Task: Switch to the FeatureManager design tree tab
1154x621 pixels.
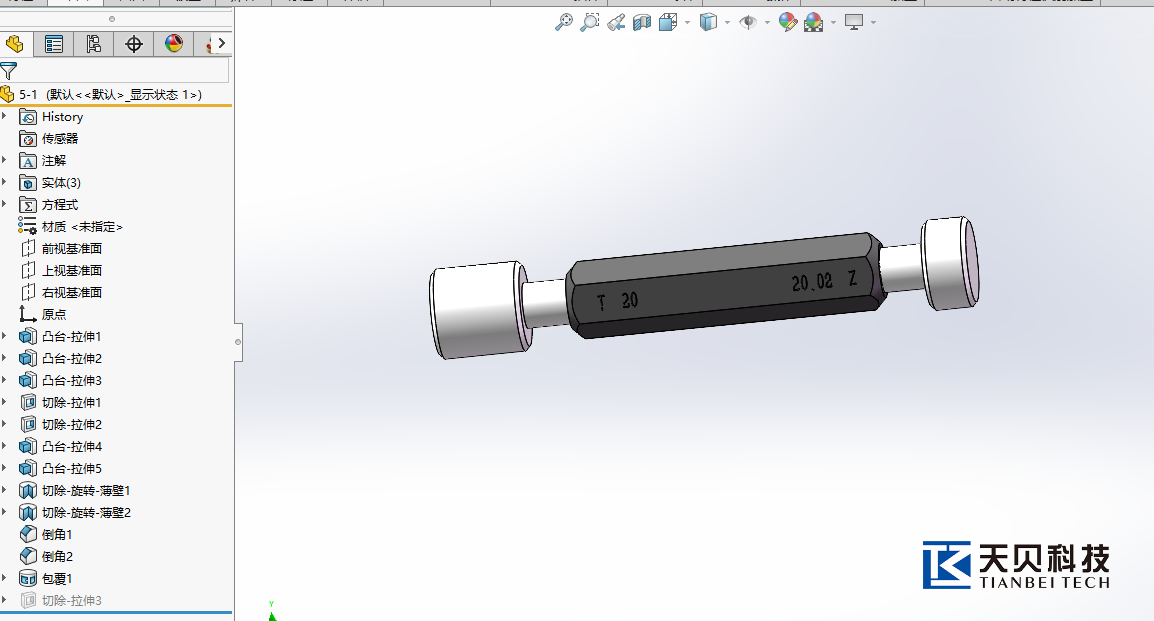Action: click(x=15, y=44)
